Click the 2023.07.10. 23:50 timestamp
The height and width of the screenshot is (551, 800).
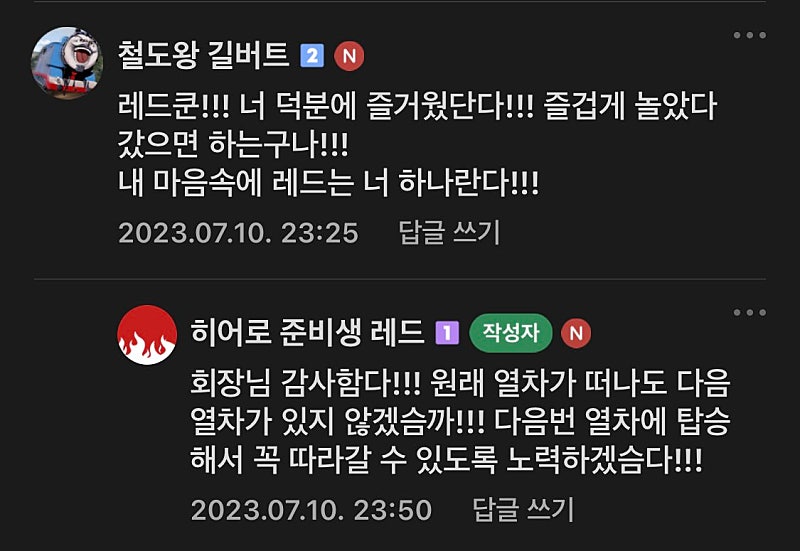click(x=311, y=510)
